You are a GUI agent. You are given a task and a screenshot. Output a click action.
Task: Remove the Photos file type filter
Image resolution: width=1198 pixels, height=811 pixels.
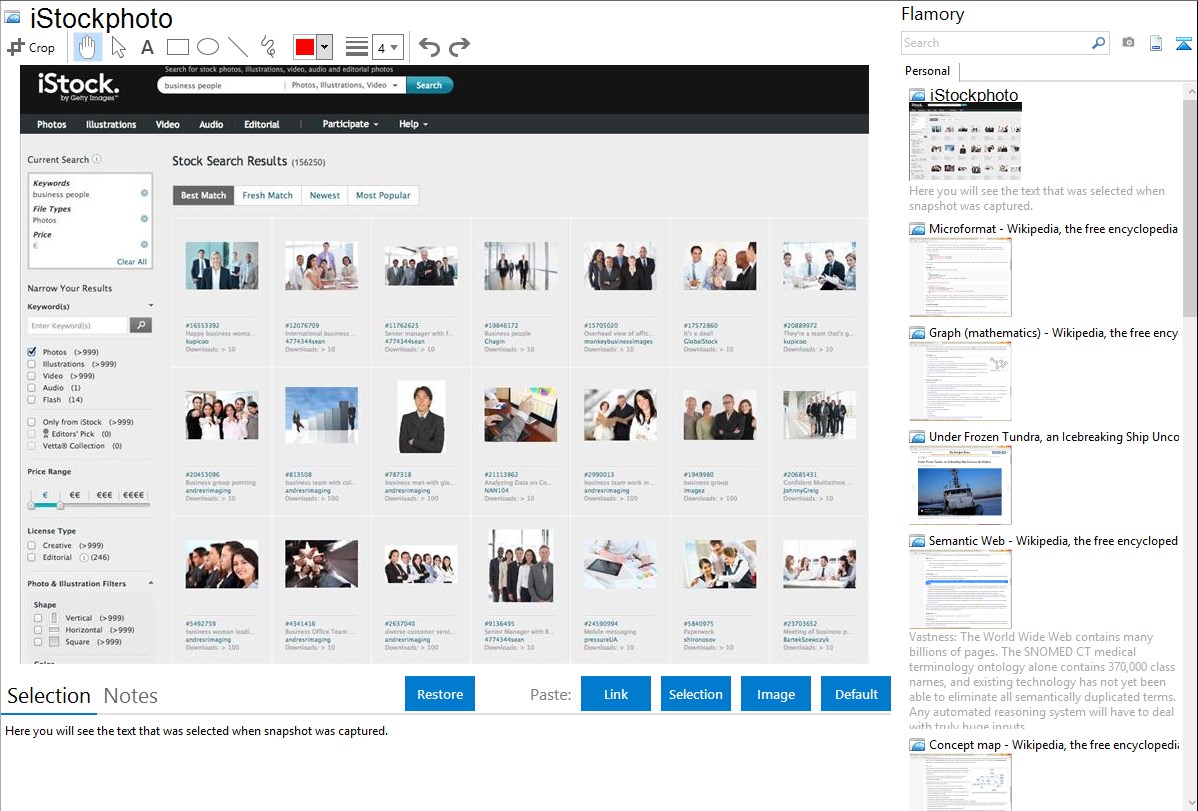tap(144, 219)
